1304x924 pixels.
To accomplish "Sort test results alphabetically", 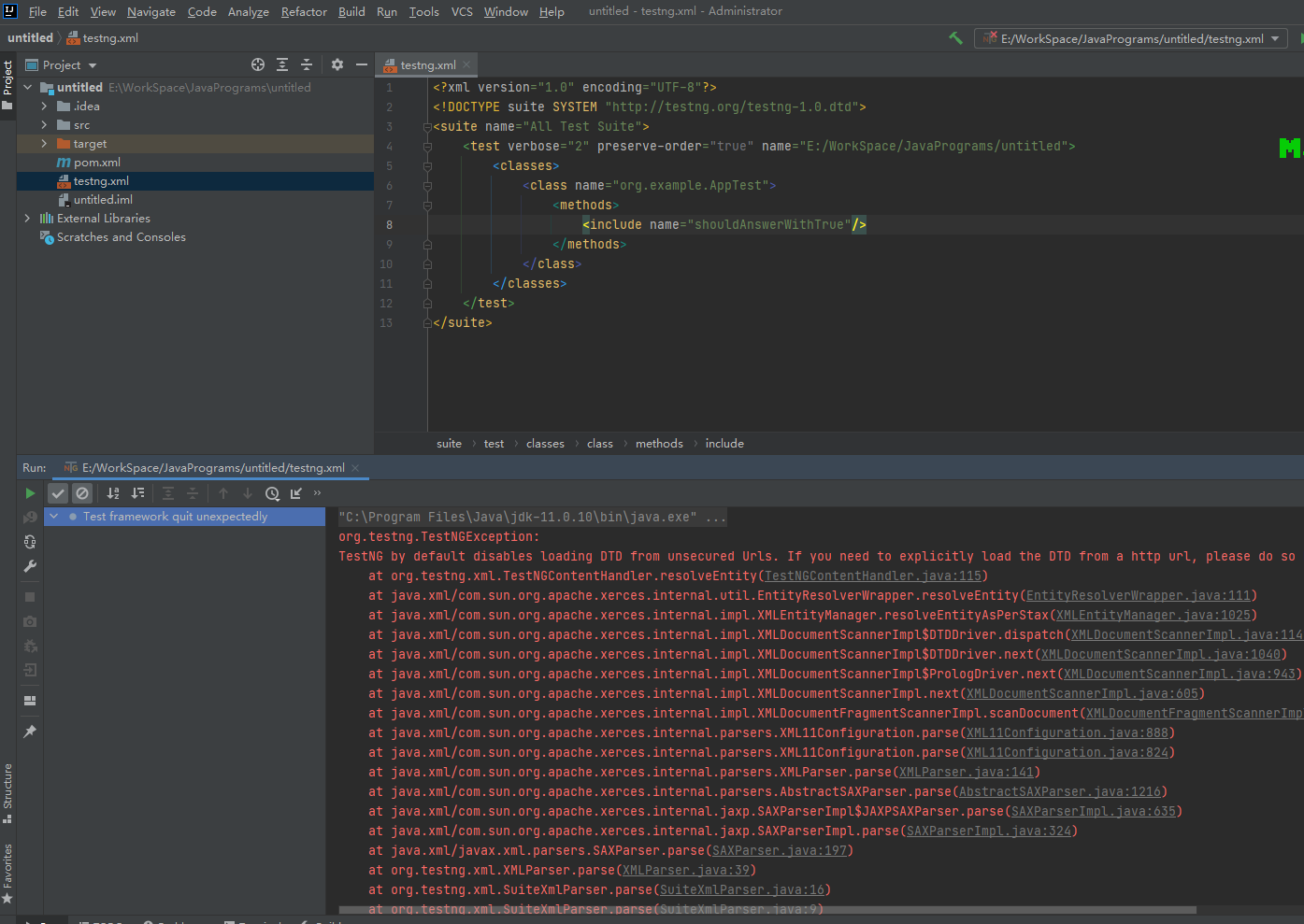I will (x=113, y=493).
